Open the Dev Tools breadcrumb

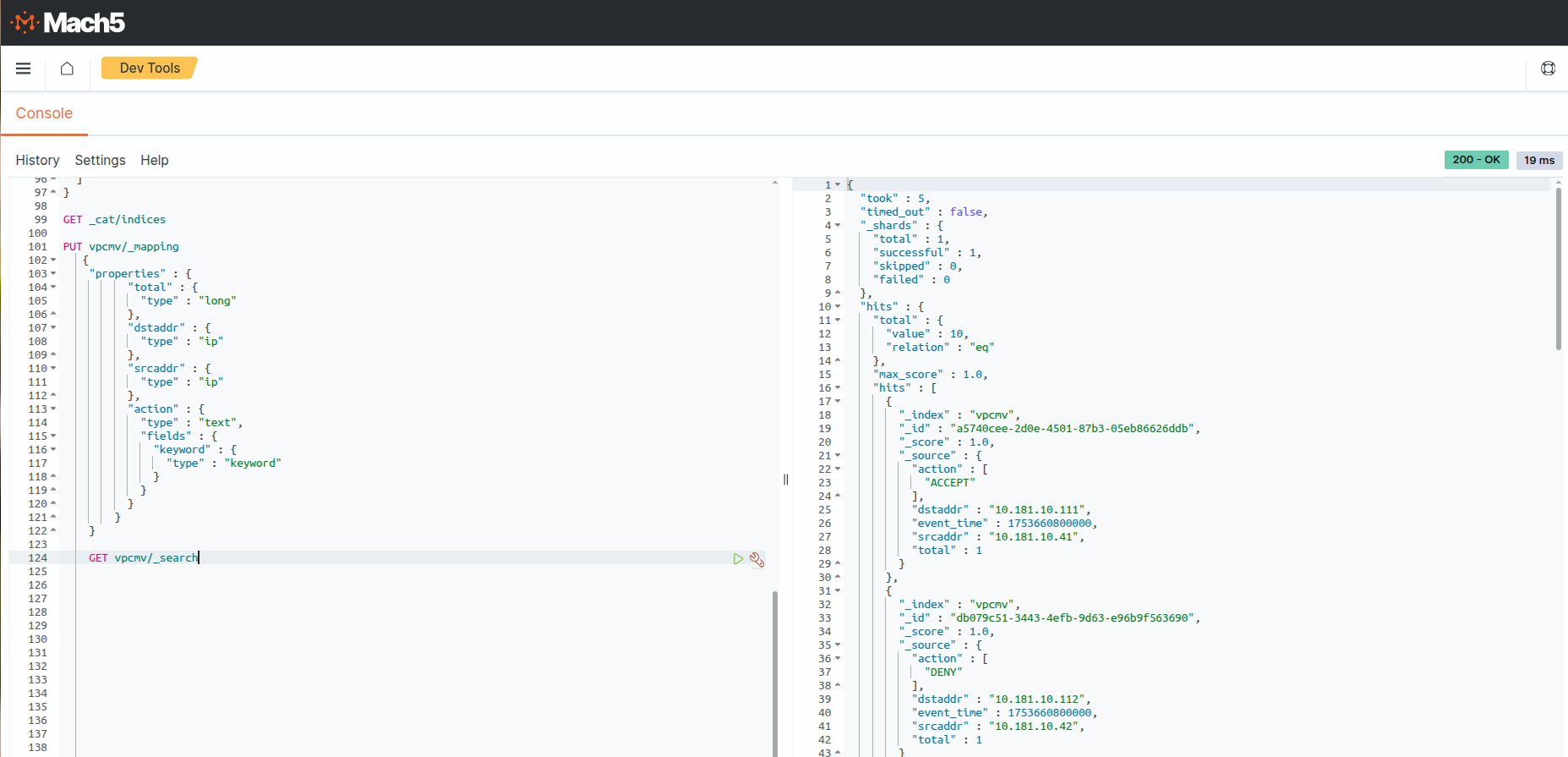click(150, 68)
